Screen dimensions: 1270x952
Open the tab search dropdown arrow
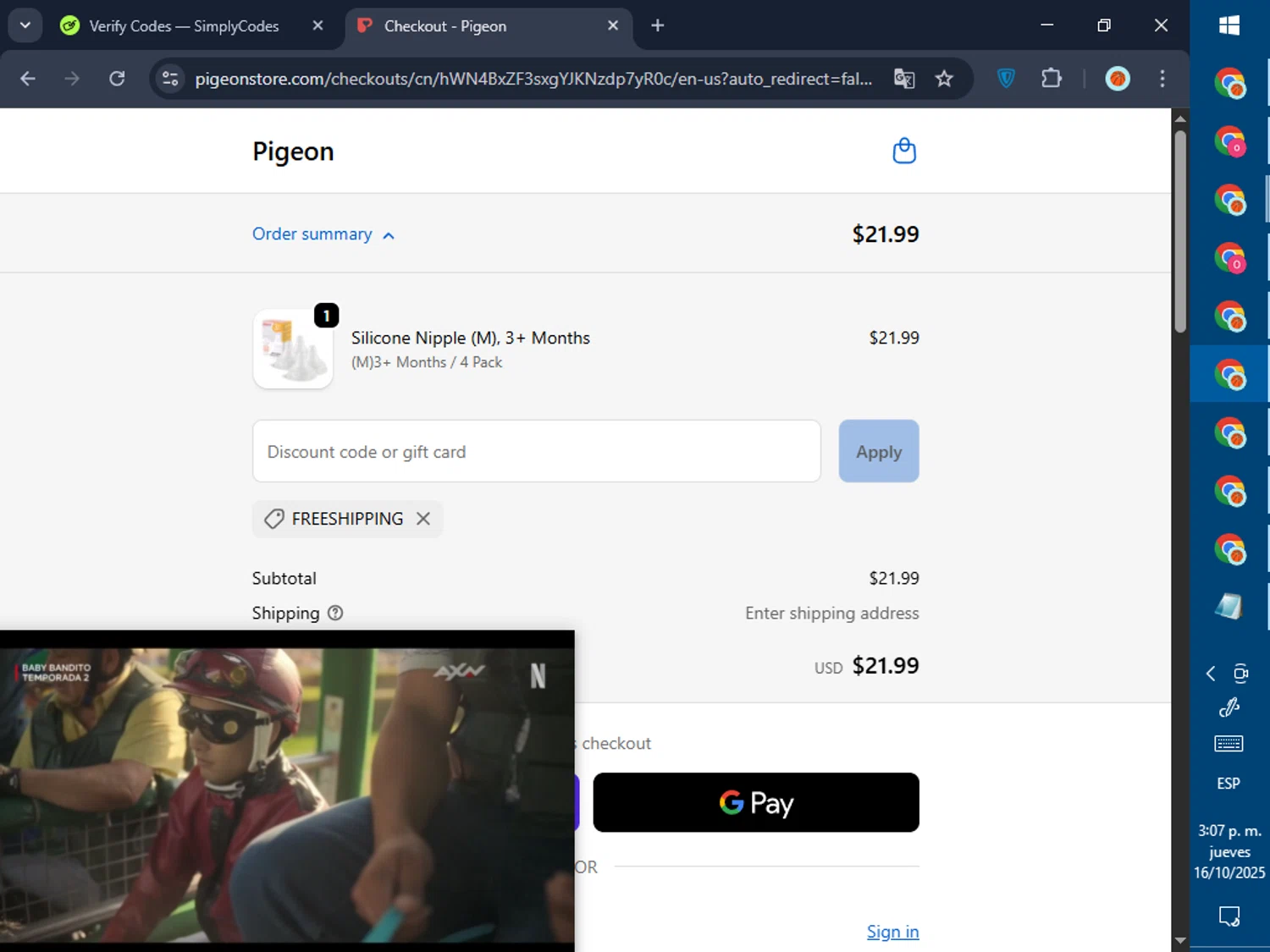(x=25, y=25)
